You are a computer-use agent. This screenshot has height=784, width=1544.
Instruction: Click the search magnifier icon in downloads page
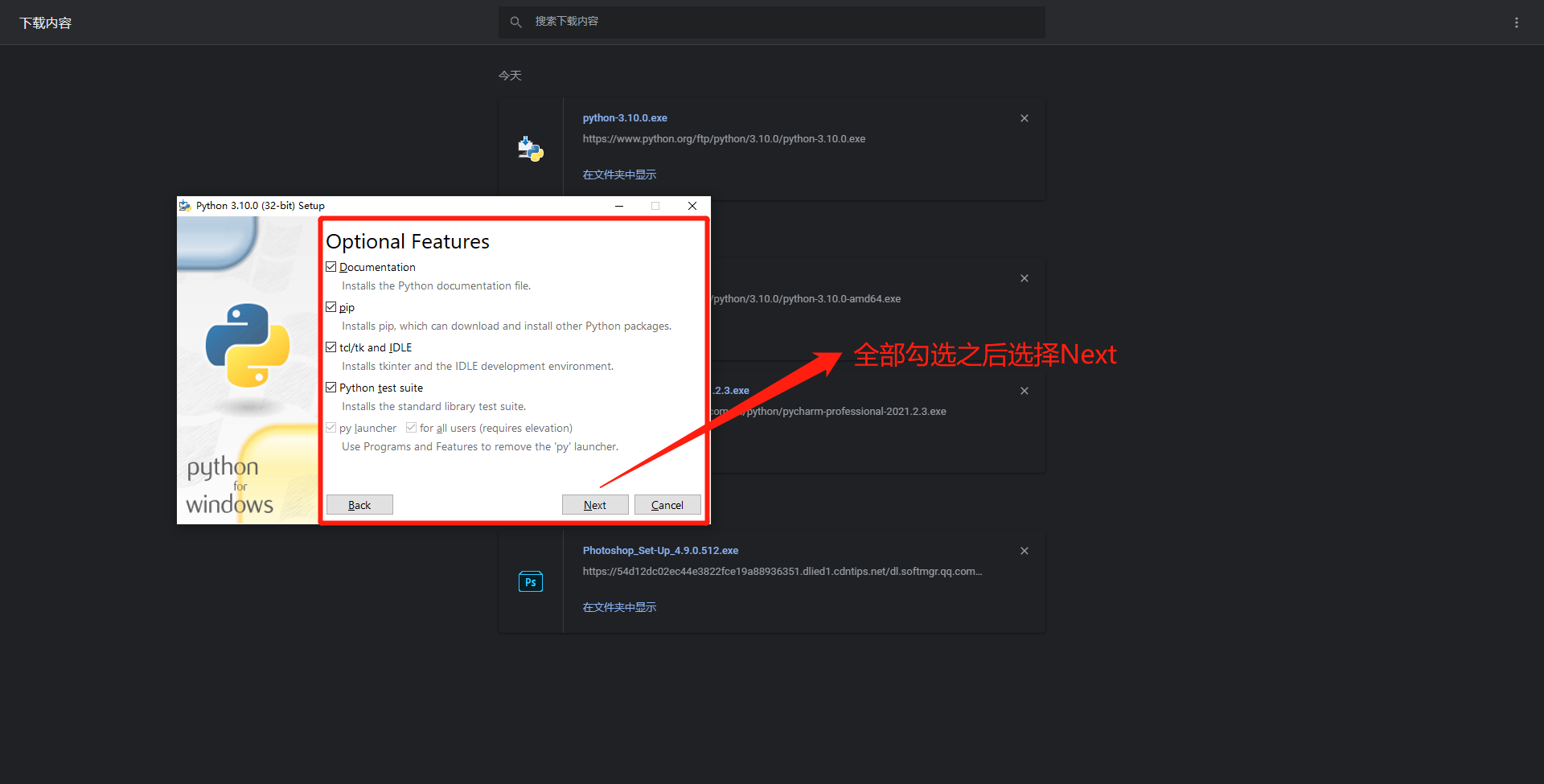coord(515,23)
